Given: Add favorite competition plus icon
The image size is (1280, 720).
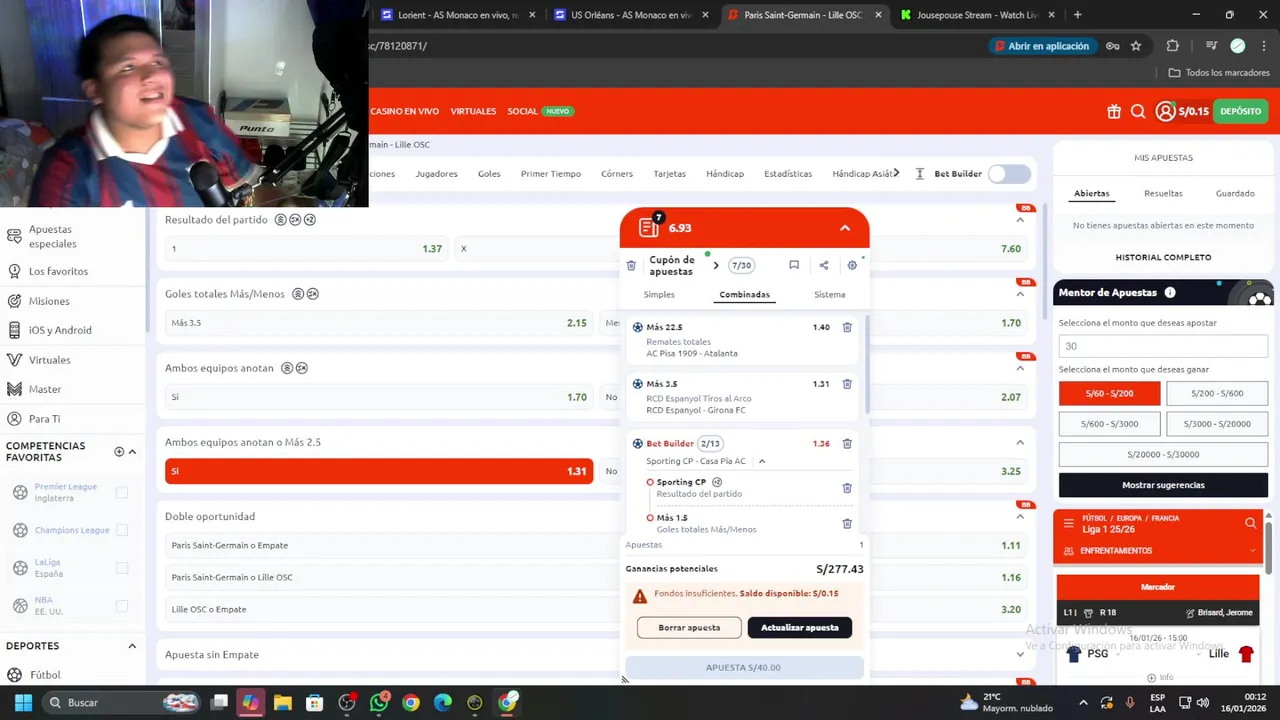Looking at the screenshot, I should coord(119,452).
